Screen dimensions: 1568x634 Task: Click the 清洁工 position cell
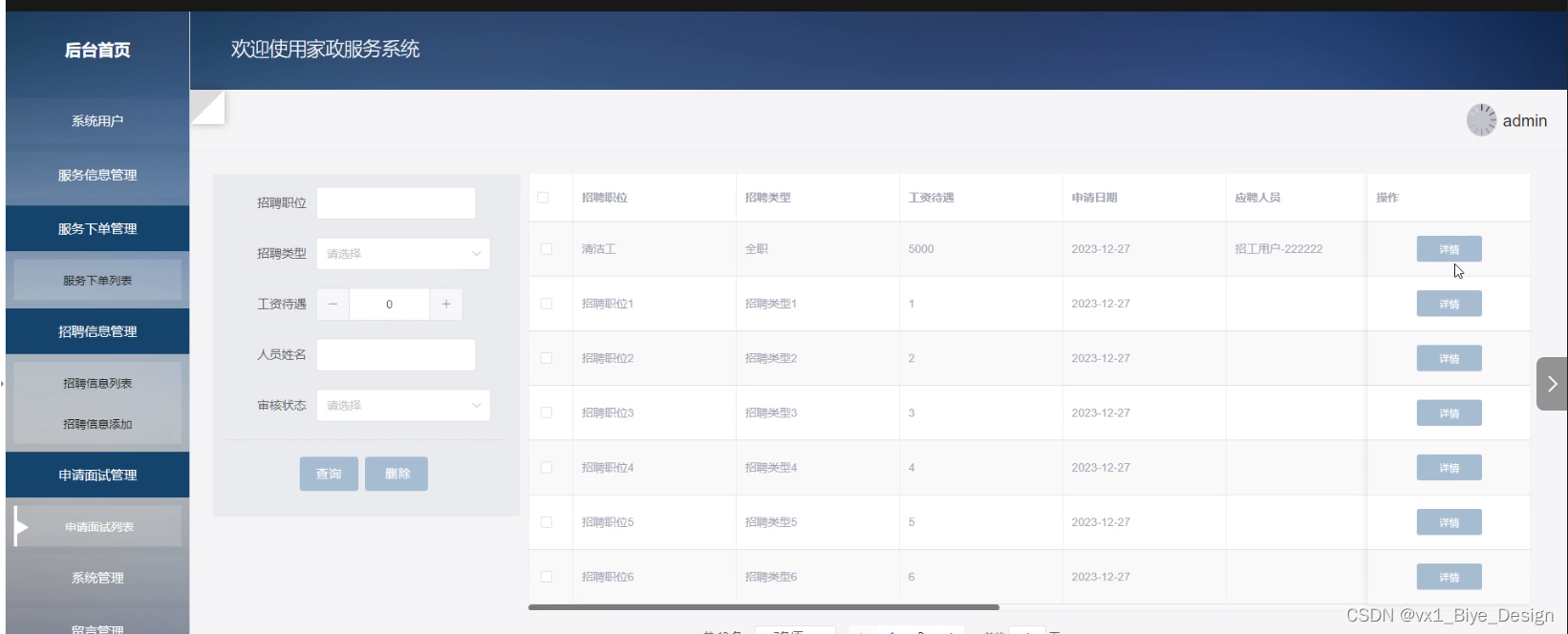599,249
